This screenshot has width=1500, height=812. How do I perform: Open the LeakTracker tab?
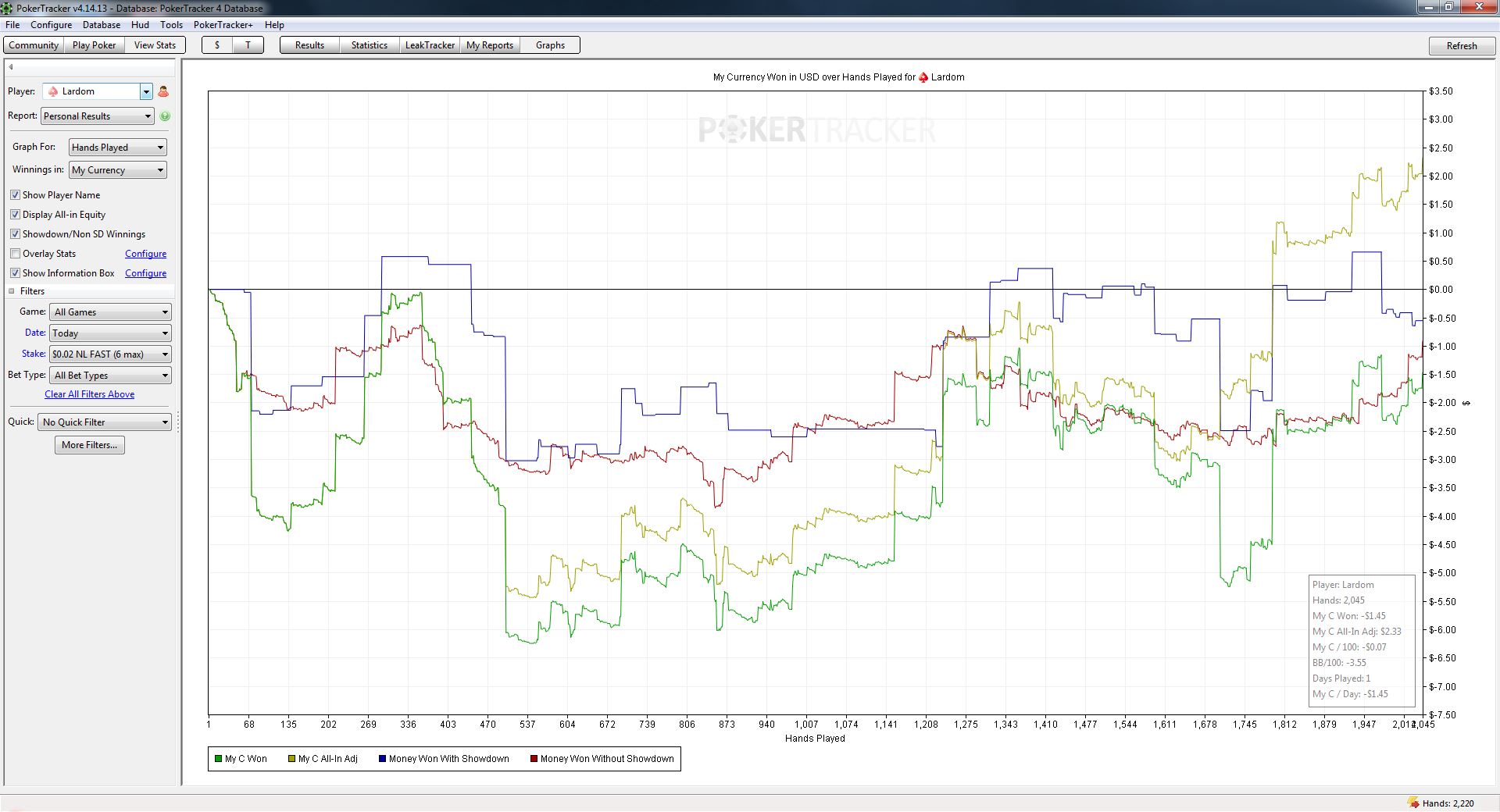click(x=430, y=45)
